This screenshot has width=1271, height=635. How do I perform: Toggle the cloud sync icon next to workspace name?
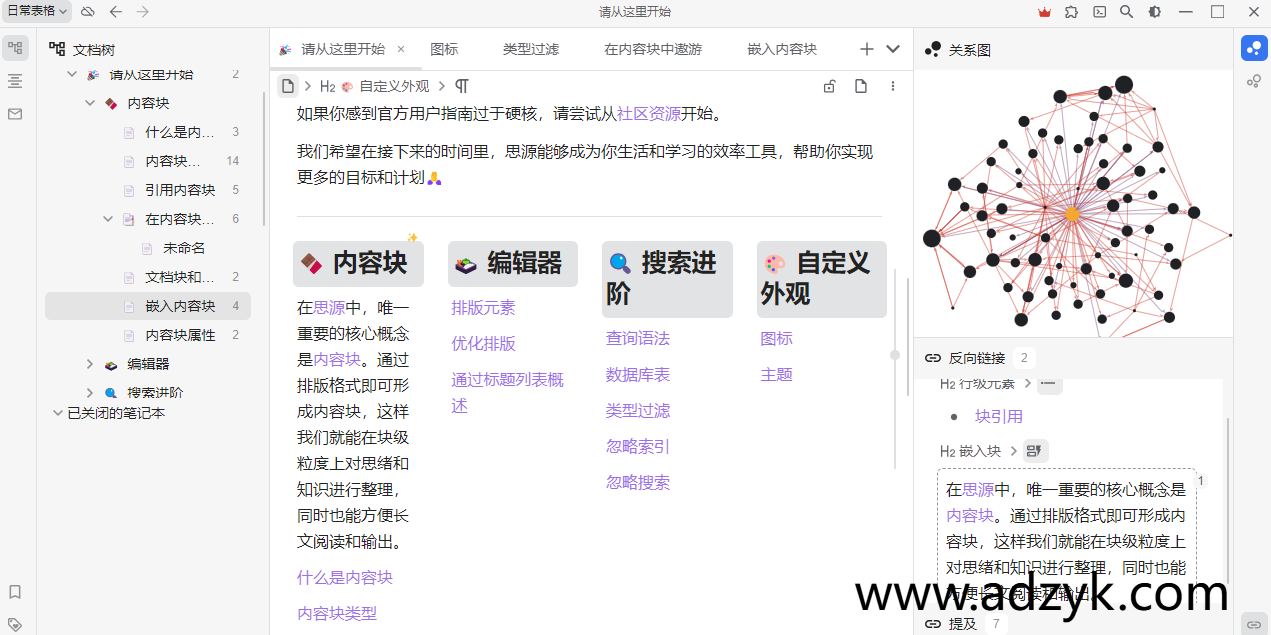[x=87, y=10]
